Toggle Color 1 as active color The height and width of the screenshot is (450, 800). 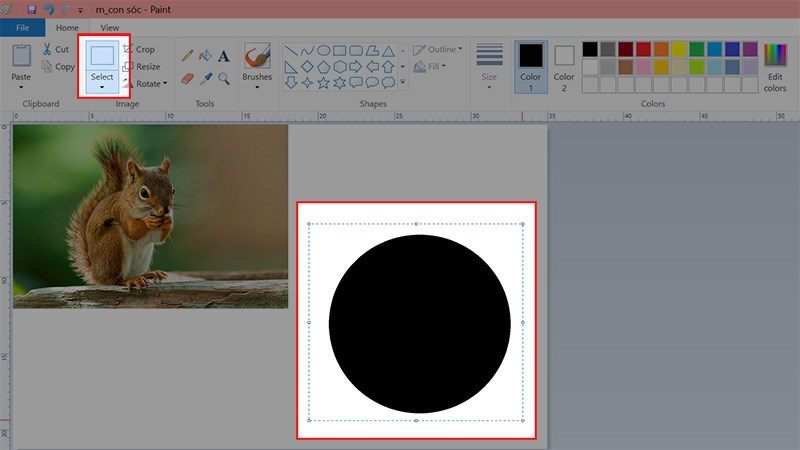pyautogui.click(x=531, y=66)
